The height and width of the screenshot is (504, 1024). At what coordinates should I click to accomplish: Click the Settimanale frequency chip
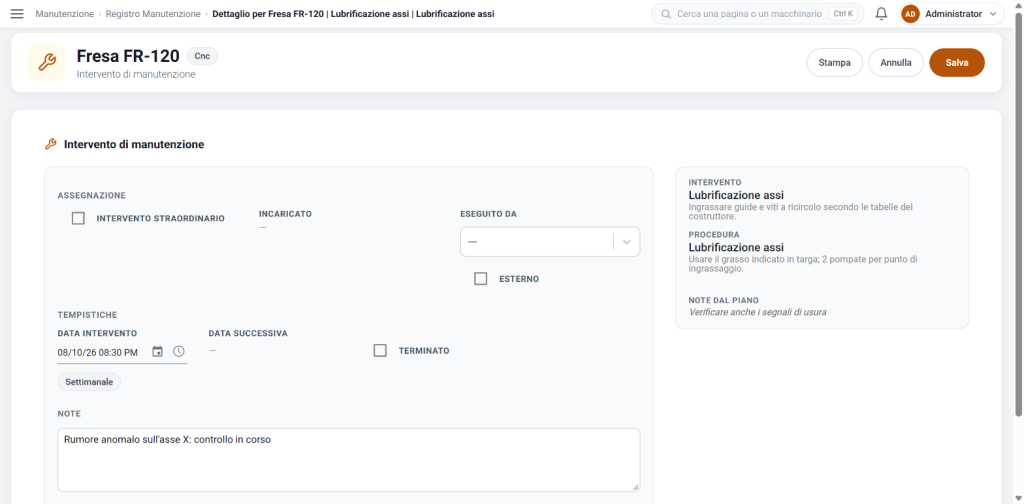point(89,382)
